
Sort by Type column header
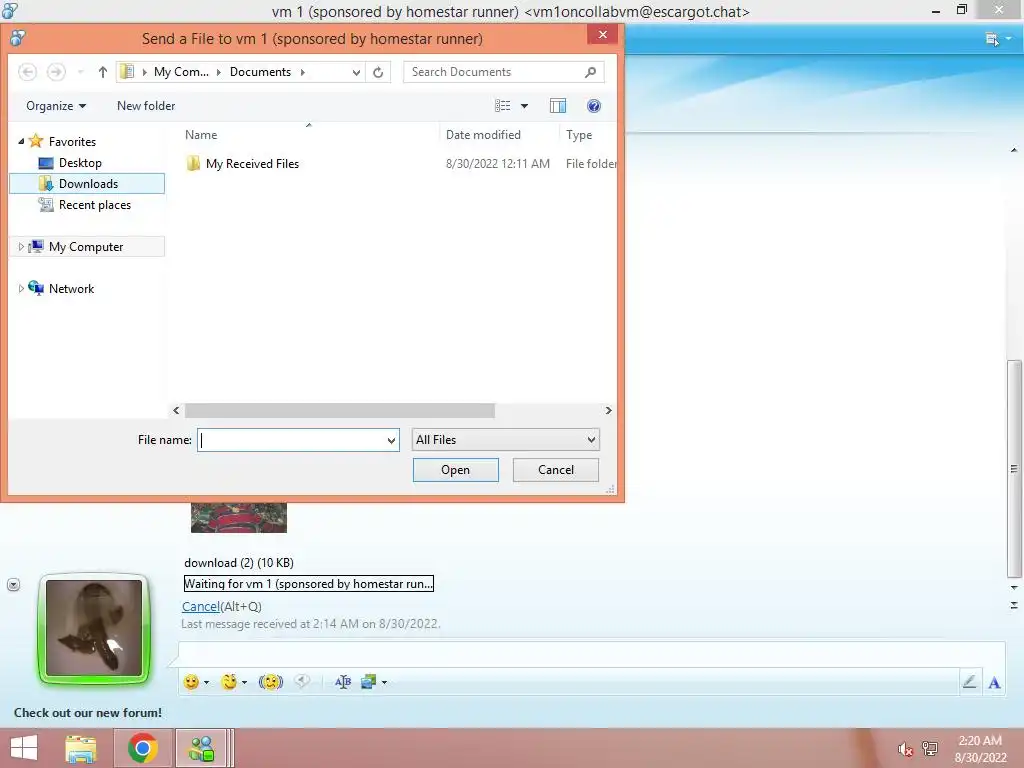tap(579, 135)
